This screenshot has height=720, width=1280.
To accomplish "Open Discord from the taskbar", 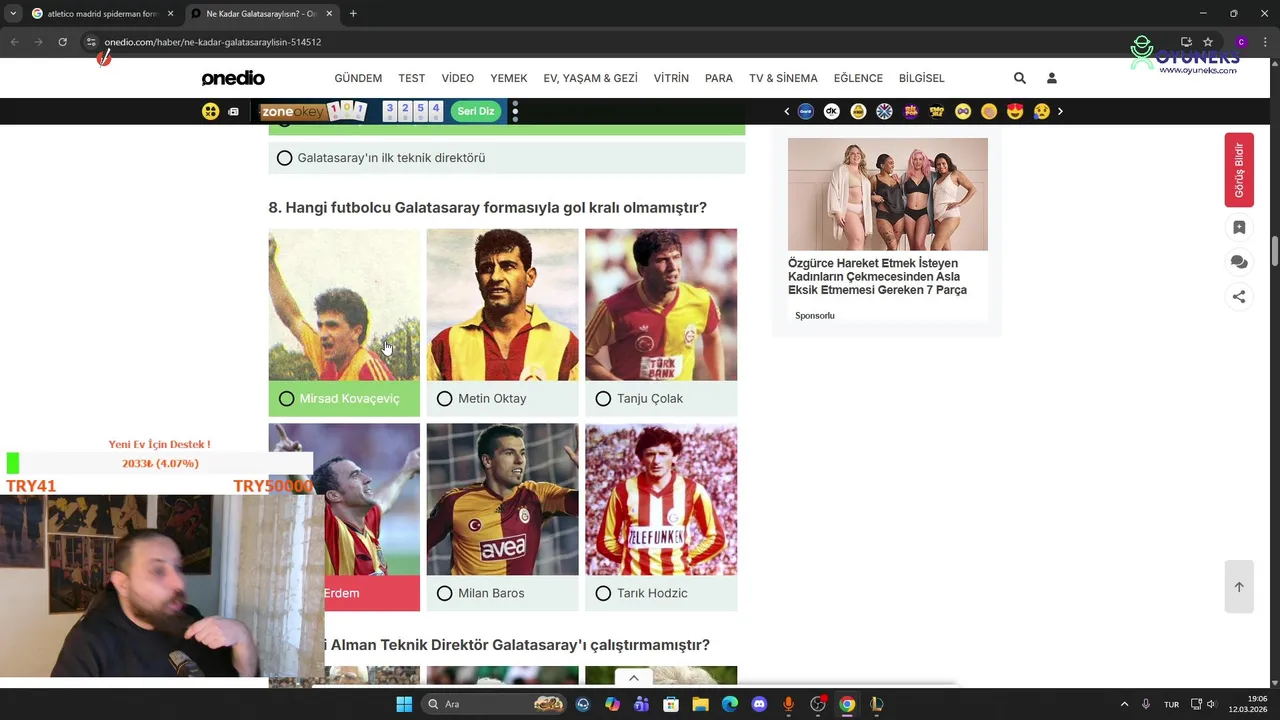I will point(759,704).
